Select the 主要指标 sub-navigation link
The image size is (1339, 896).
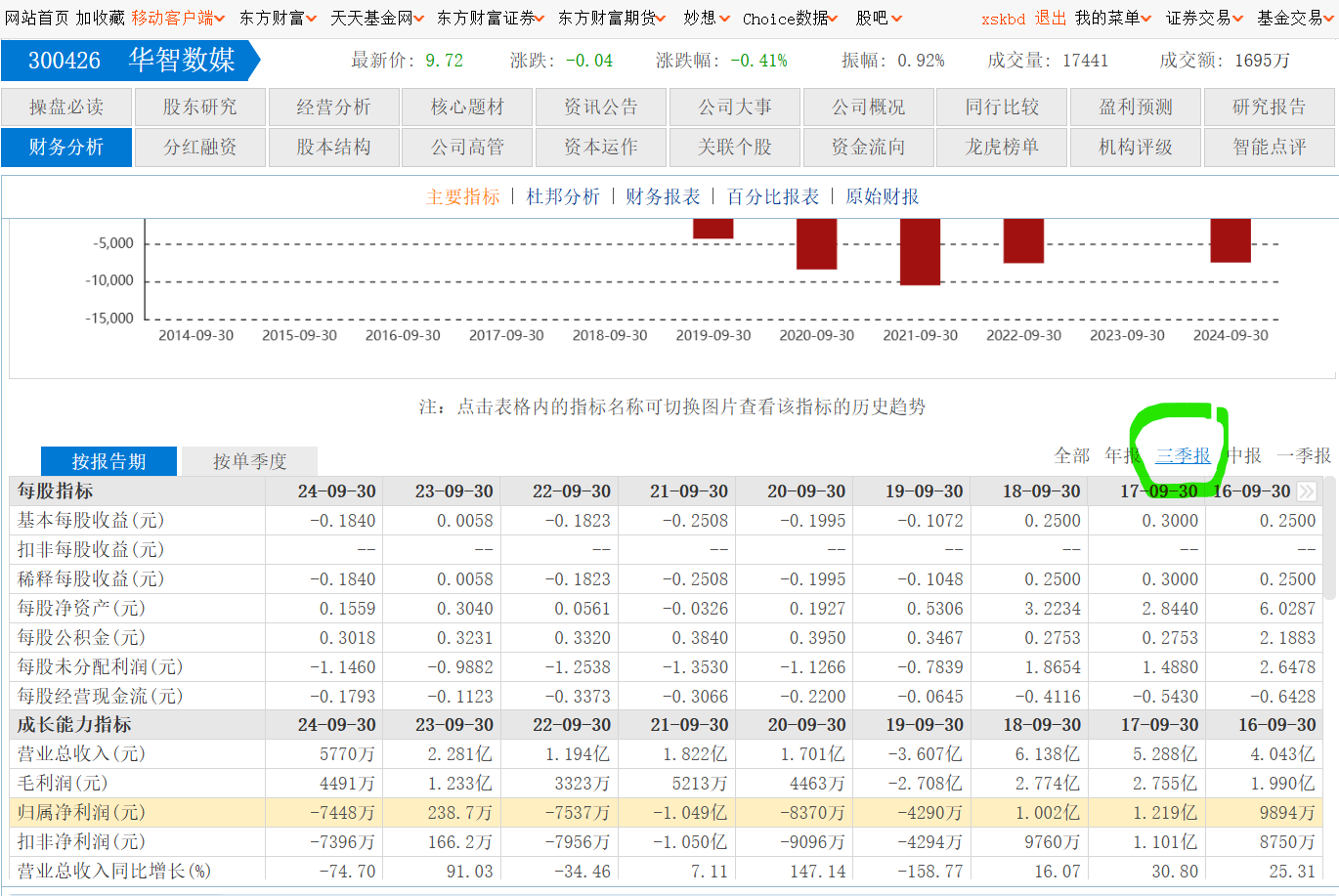click(x=463, y=196)
